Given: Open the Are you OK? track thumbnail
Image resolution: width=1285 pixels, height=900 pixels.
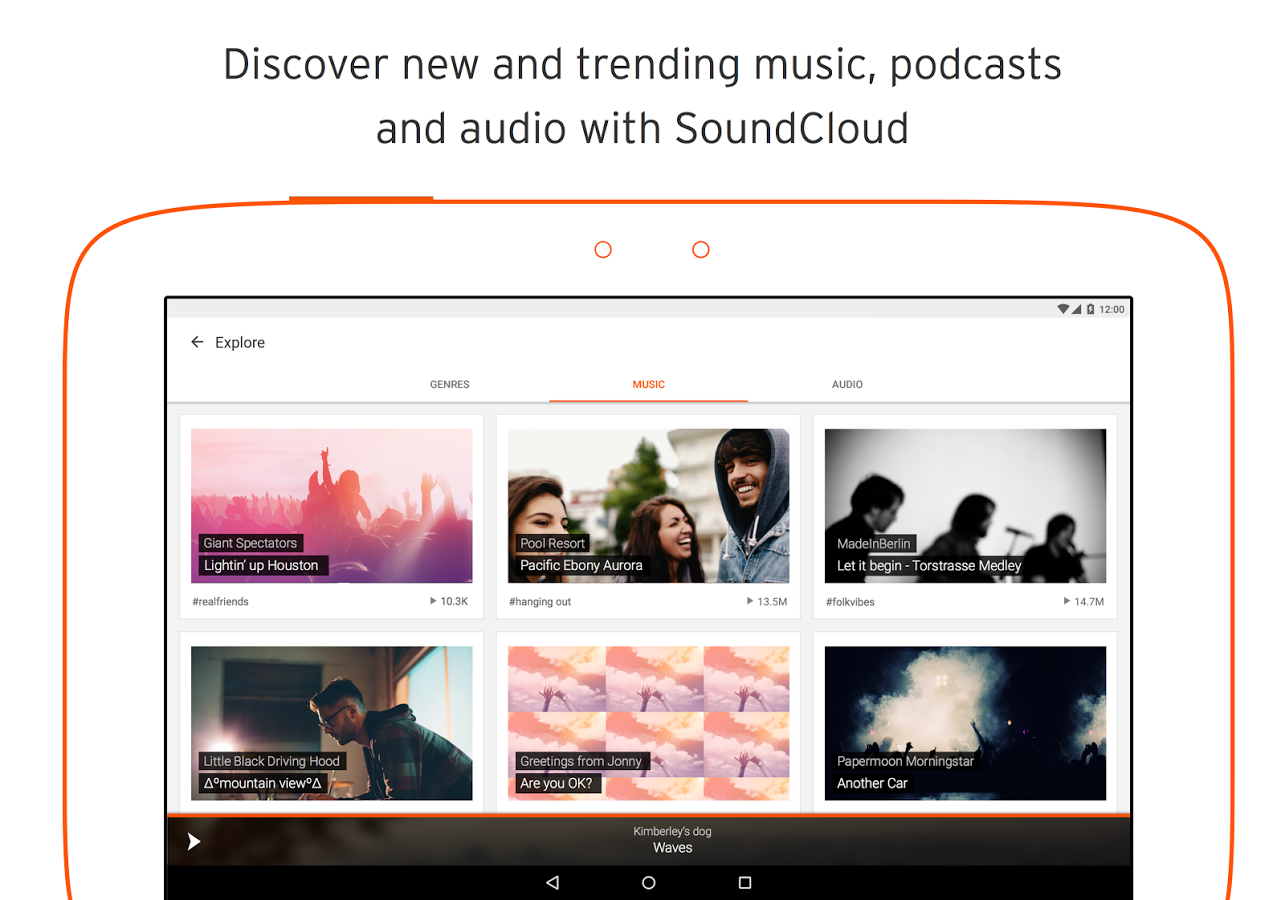Looking at the screenshot, I should (649, 723).
